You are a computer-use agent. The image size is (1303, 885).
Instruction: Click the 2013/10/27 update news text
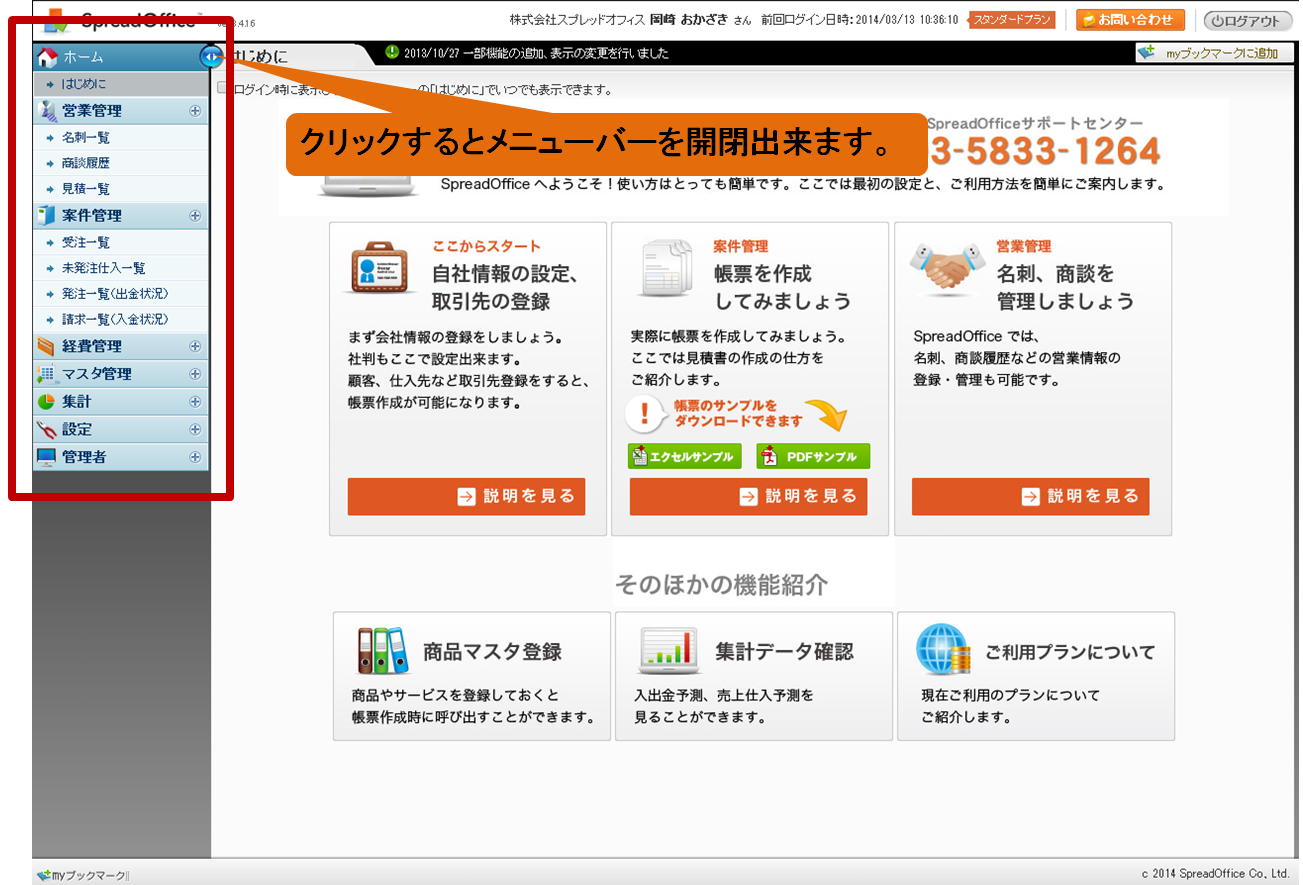tap(536, 53)
